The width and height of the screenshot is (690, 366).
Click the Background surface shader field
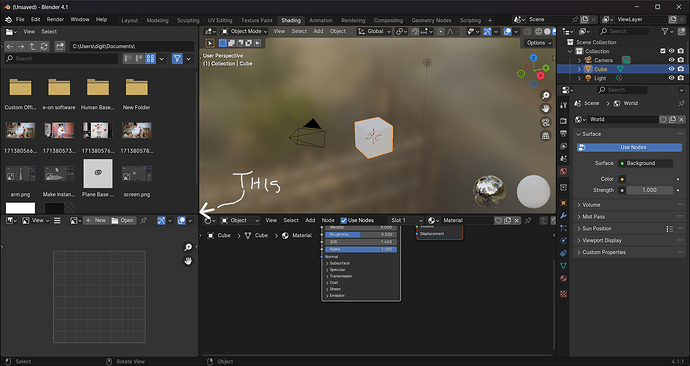click(x=645, y=163)
